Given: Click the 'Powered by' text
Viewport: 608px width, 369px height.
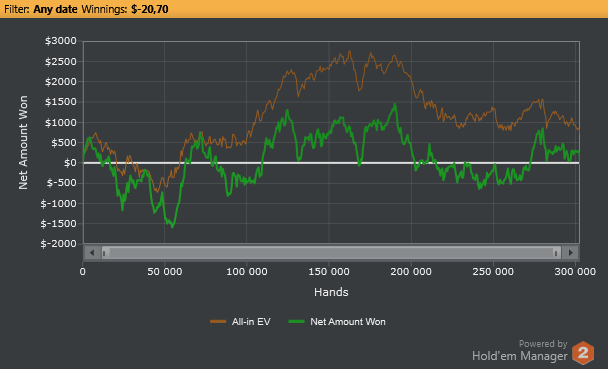Looking at the screenshot, I should [x=543, y=344].
